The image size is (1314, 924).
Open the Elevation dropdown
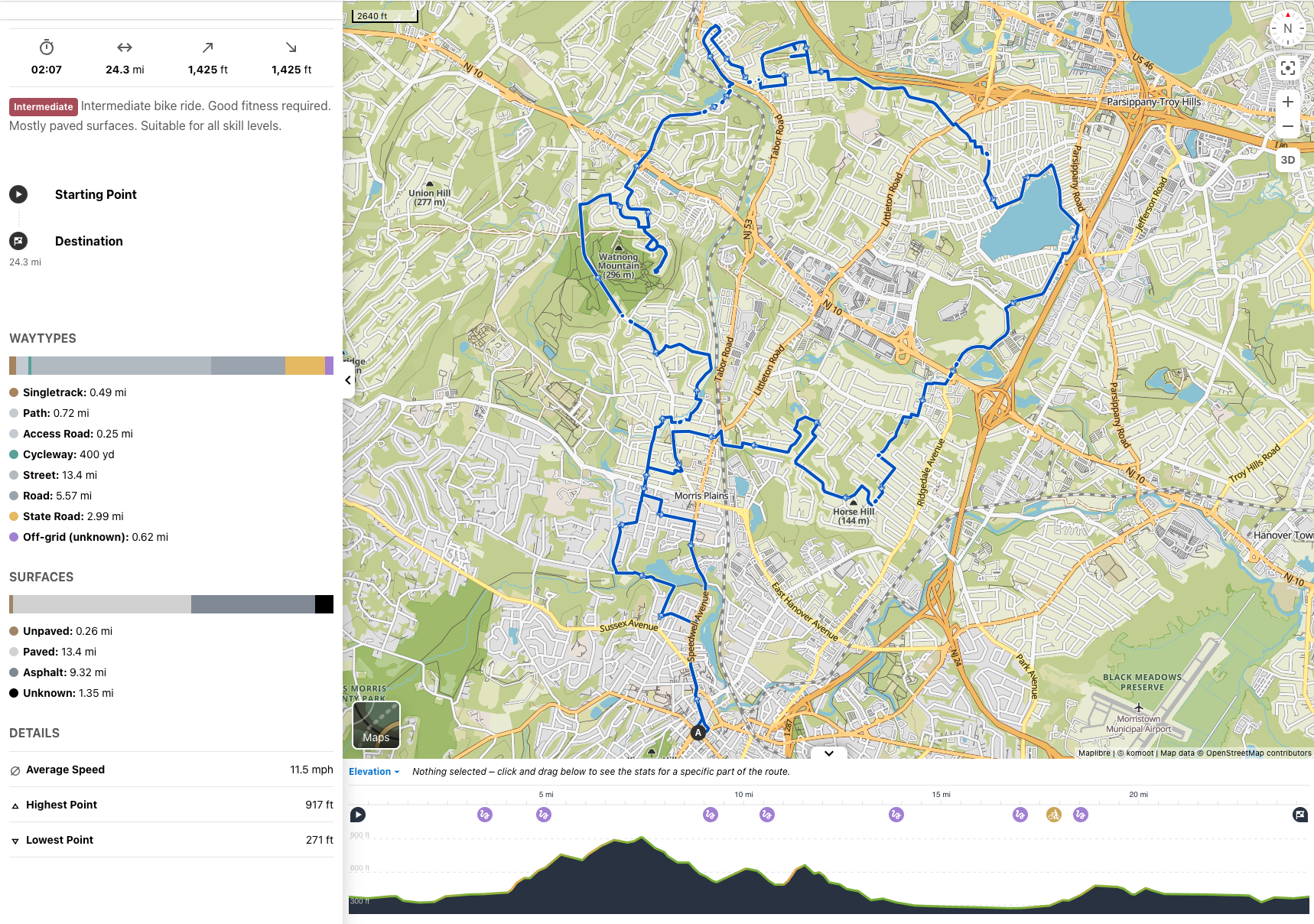click(374, 772)
